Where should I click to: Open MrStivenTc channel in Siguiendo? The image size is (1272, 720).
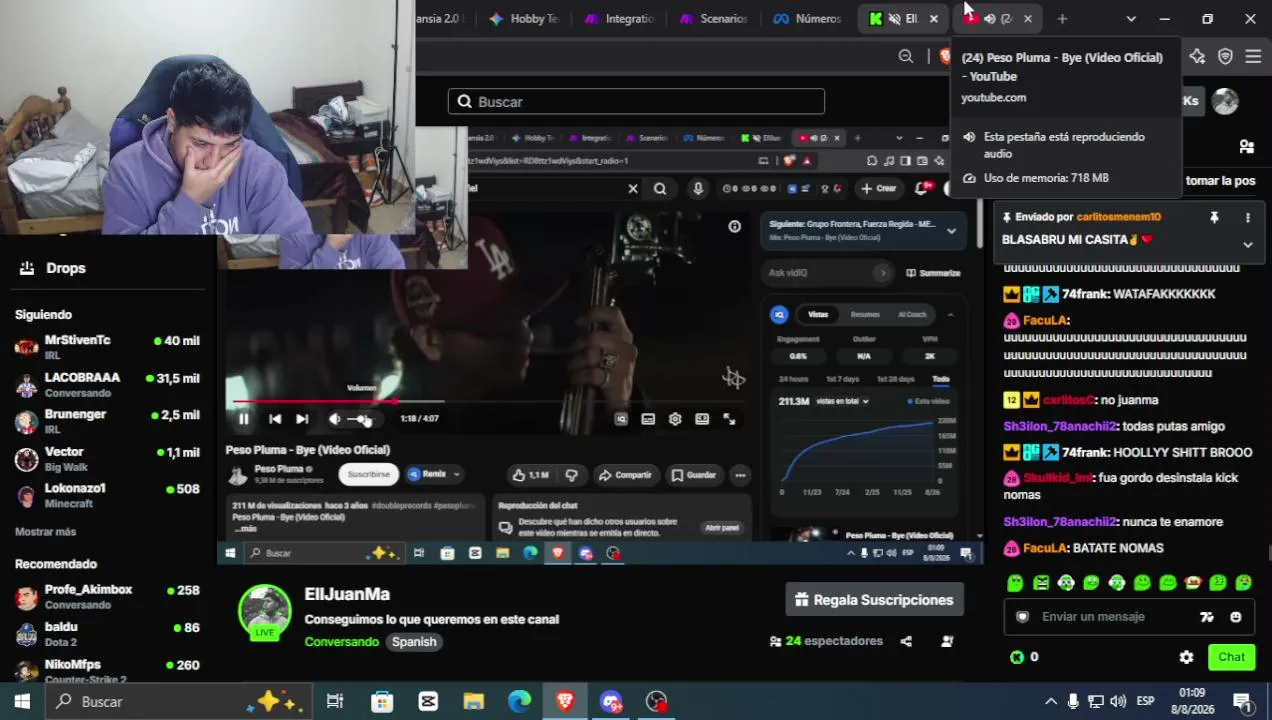(x=108, y=347)
